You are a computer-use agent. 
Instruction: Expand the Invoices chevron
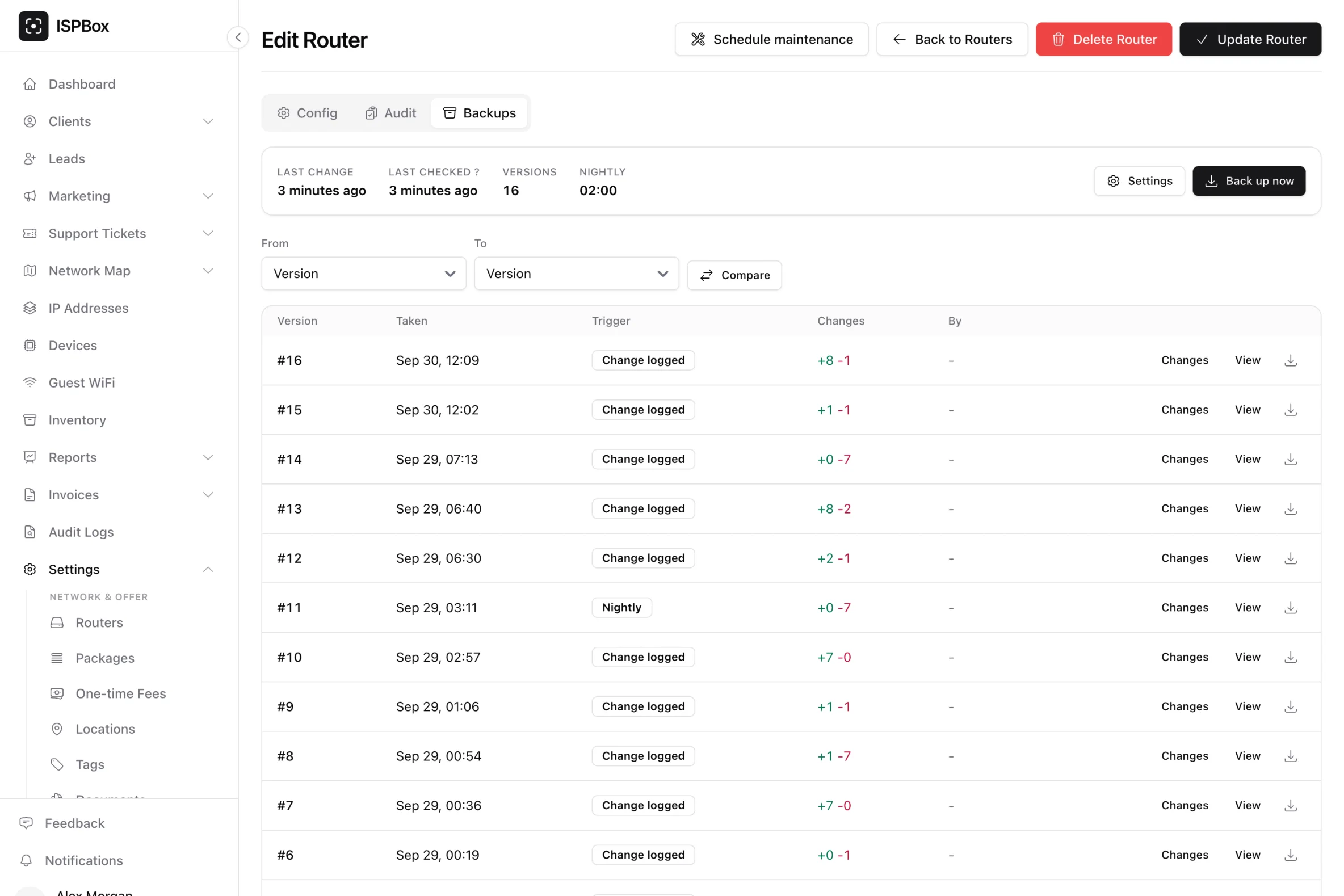(208, 495)
